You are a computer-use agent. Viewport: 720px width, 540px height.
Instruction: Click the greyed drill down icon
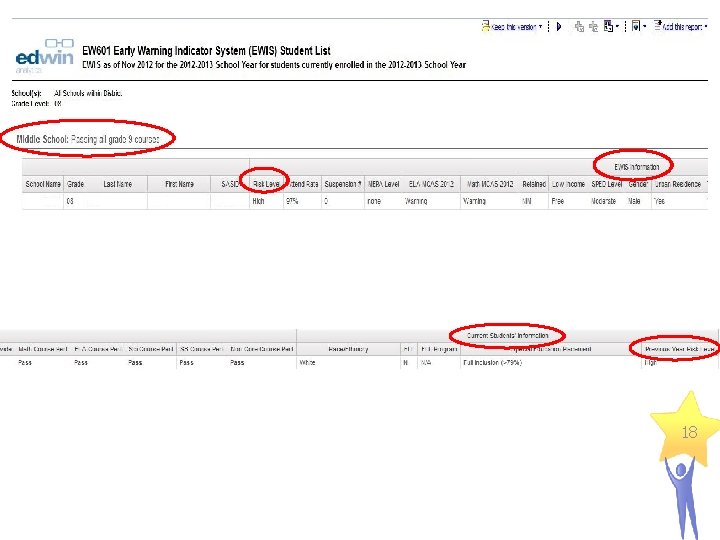(579, 27)
